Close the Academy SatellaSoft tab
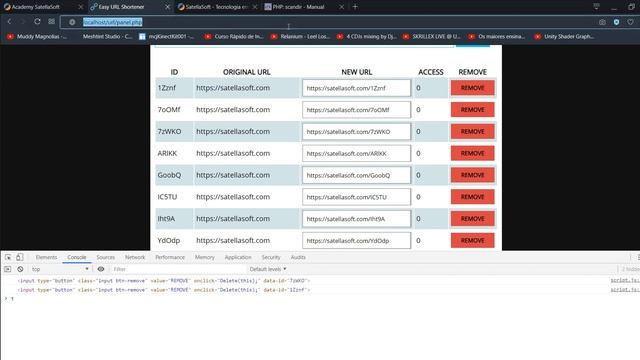Viewport: 640px width, 360px height. click(80, 7)
